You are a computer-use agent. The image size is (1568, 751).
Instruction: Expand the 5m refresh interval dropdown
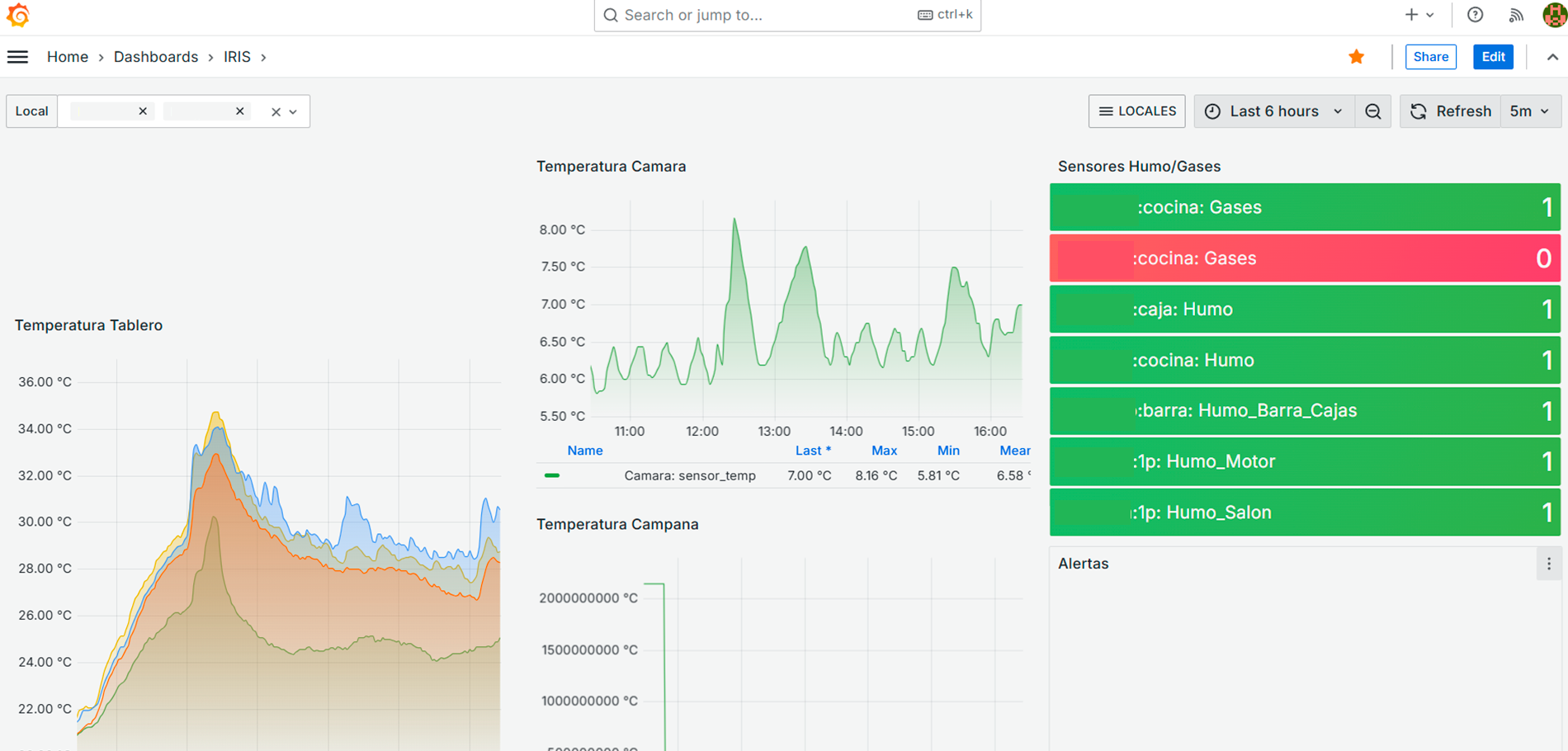(1529, 111)
